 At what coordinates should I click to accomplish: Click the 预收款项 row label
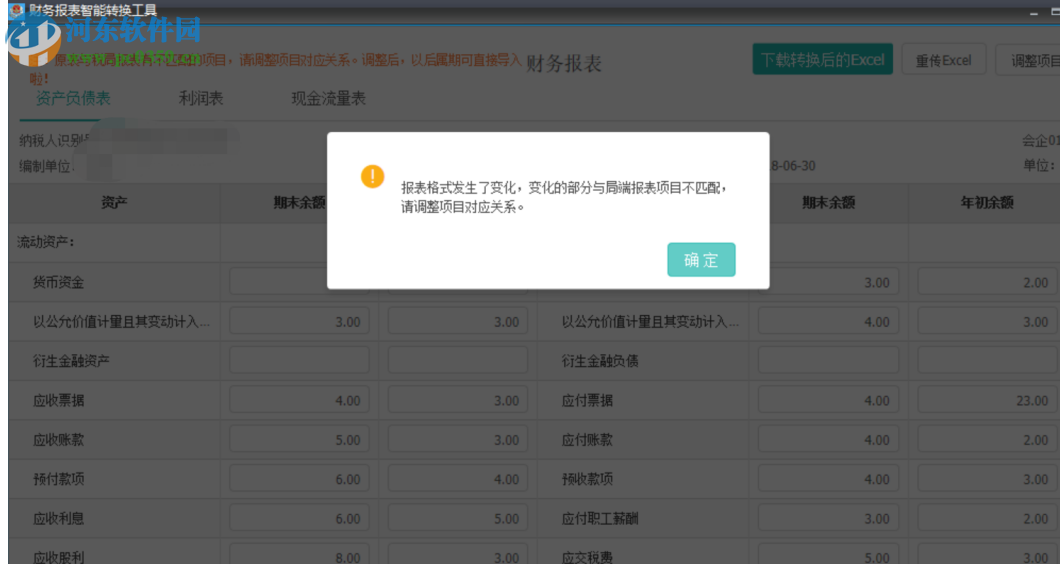(587, 479)
